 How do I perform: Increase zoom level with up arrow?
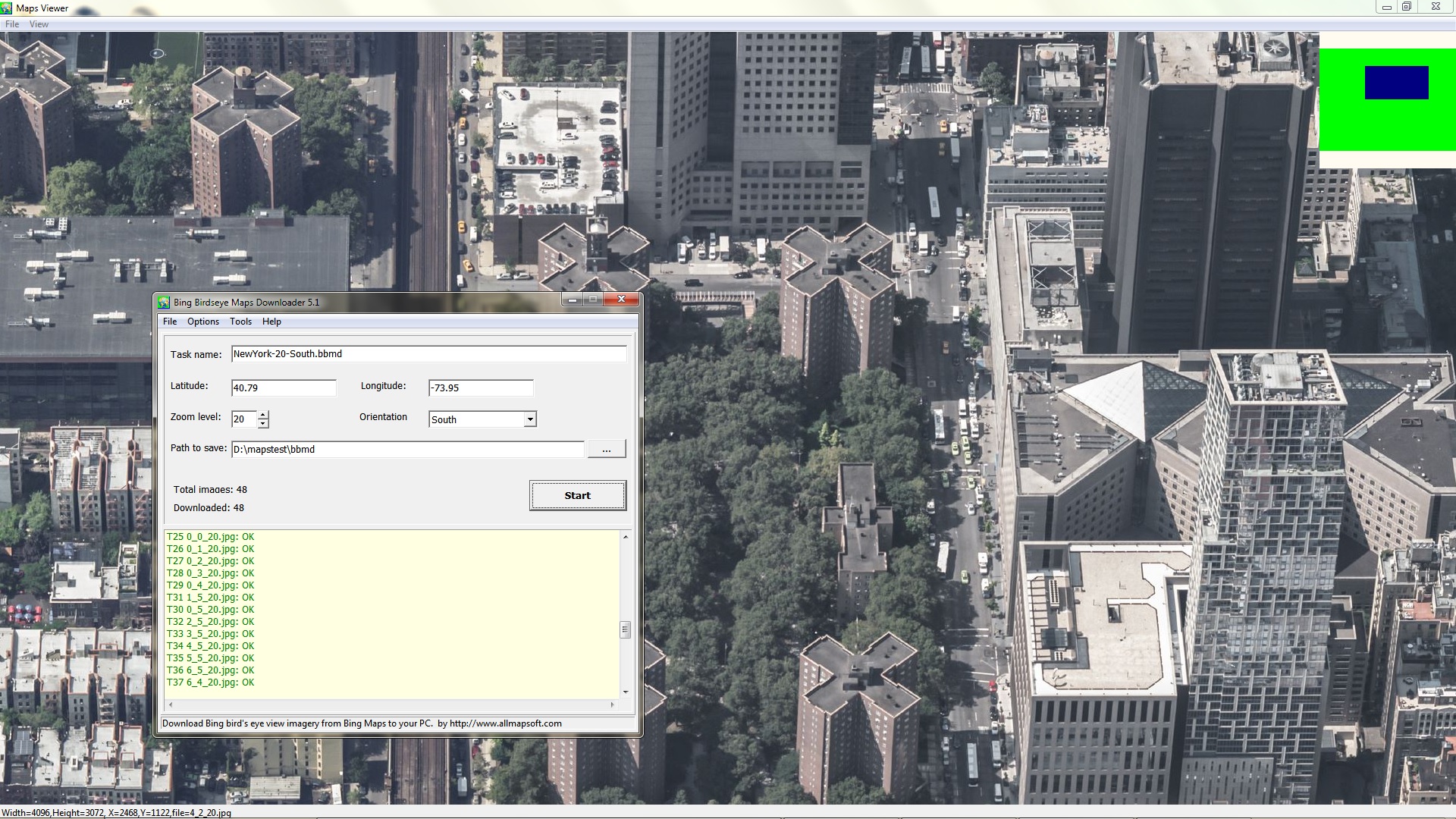pyautogui.click(x=263, y=415)
